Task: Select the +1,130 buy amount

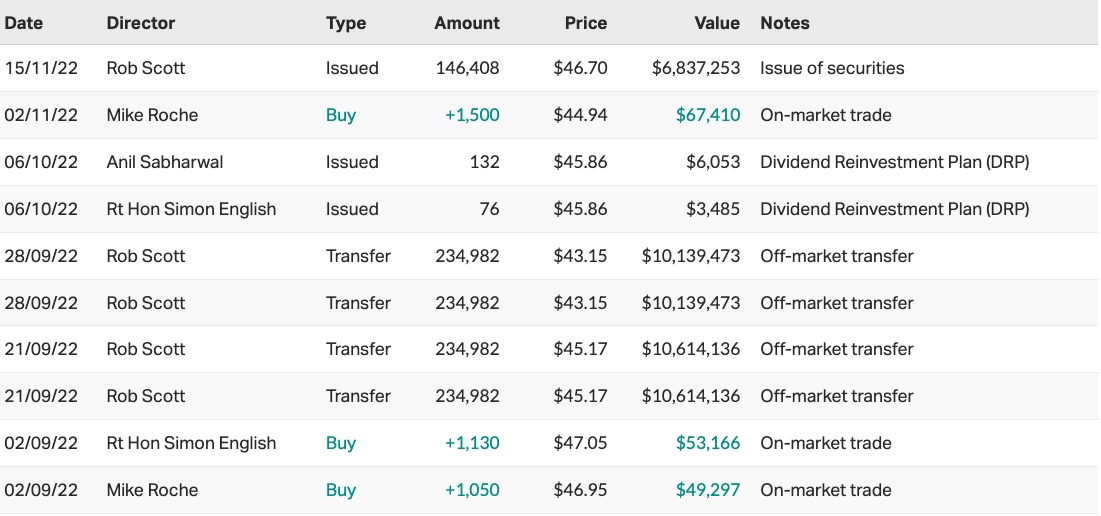Action: tap(472, 443)
